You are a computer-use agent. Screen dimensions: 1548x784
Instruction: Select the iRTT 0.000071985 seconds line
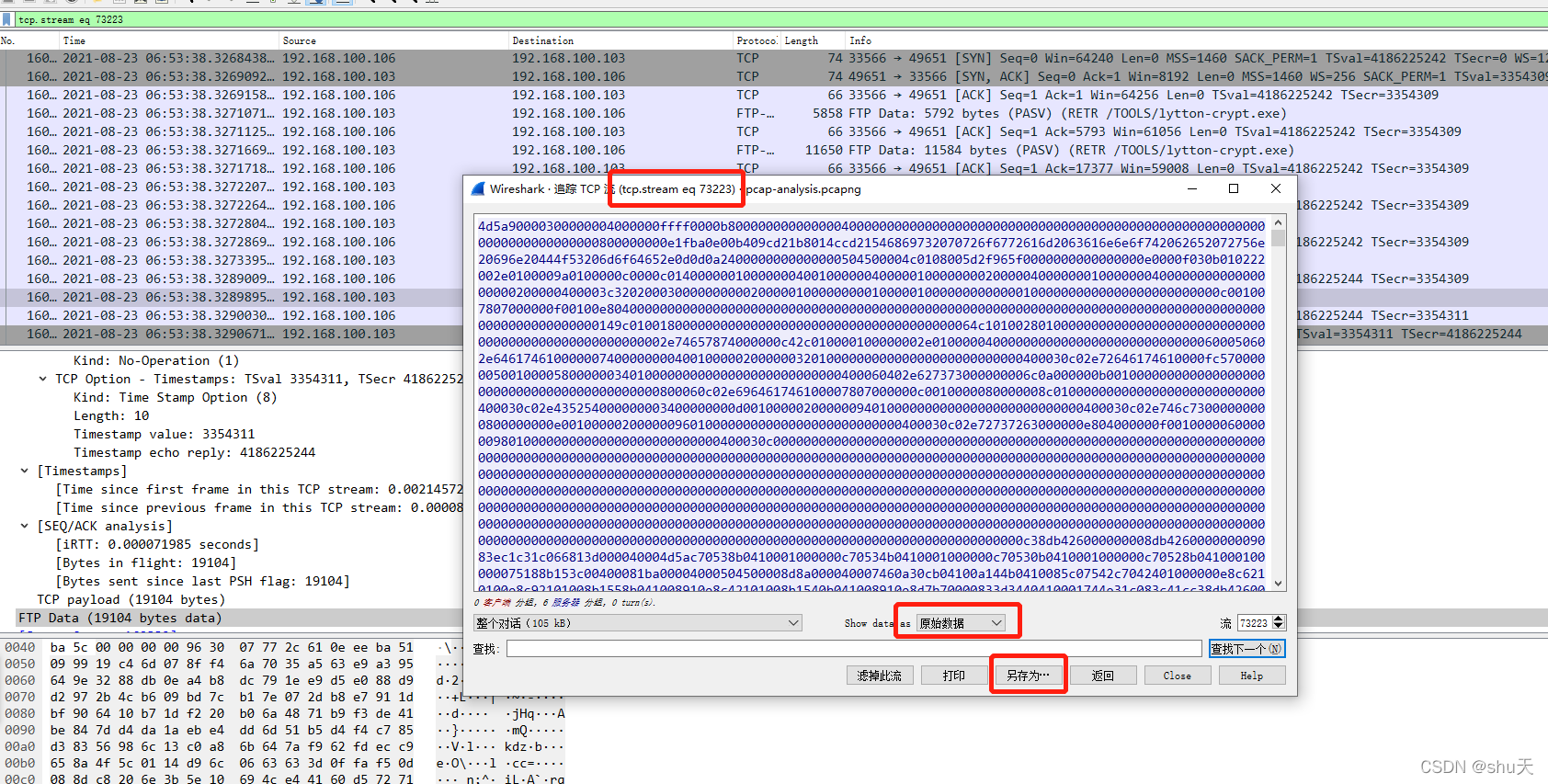(157, 544)
